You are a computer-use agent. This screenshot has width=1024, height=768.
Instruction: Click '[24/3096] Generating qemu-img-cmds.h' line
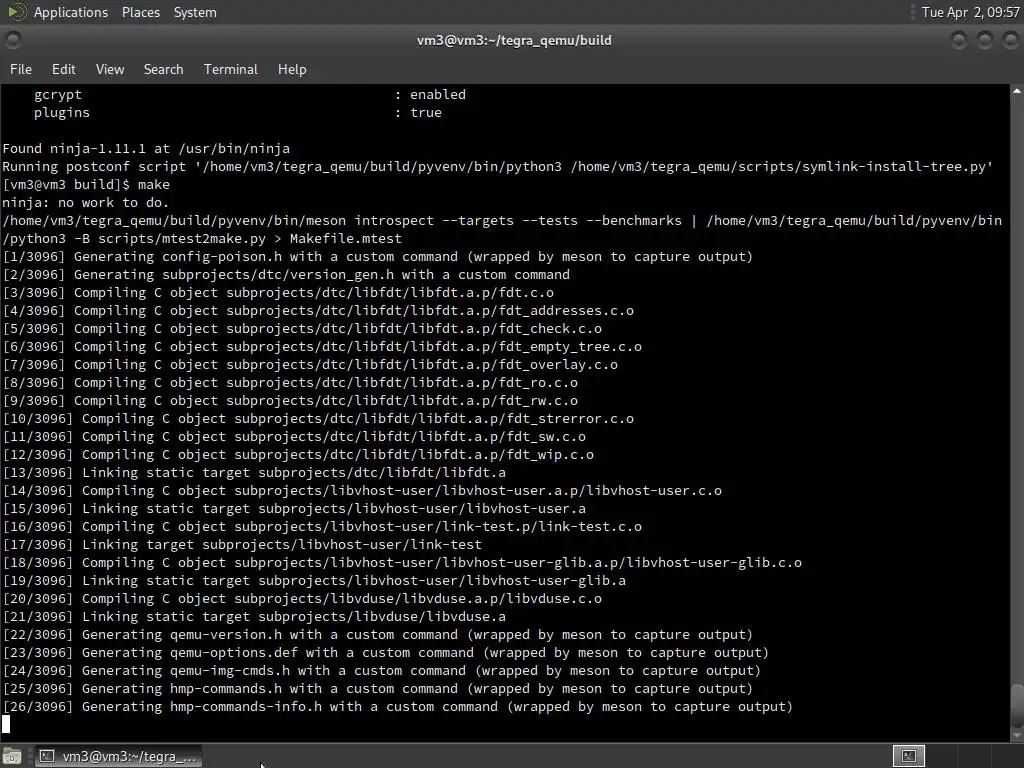point(381,671)
